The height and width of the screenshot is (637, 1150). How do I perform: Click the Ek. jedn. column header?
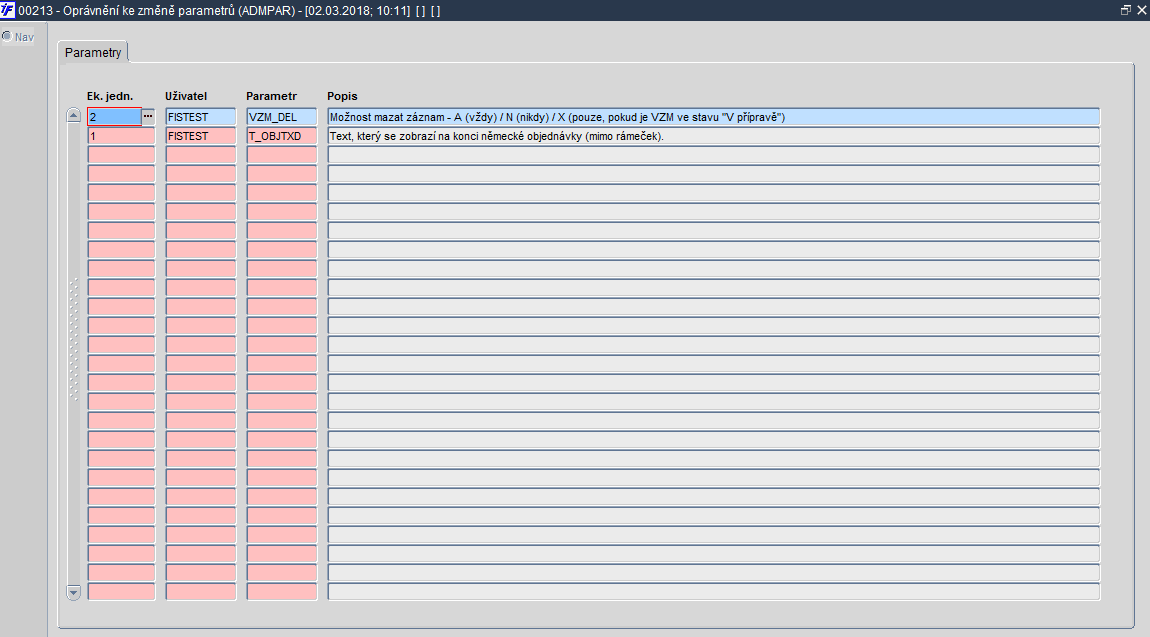click(x=110, y=96)
